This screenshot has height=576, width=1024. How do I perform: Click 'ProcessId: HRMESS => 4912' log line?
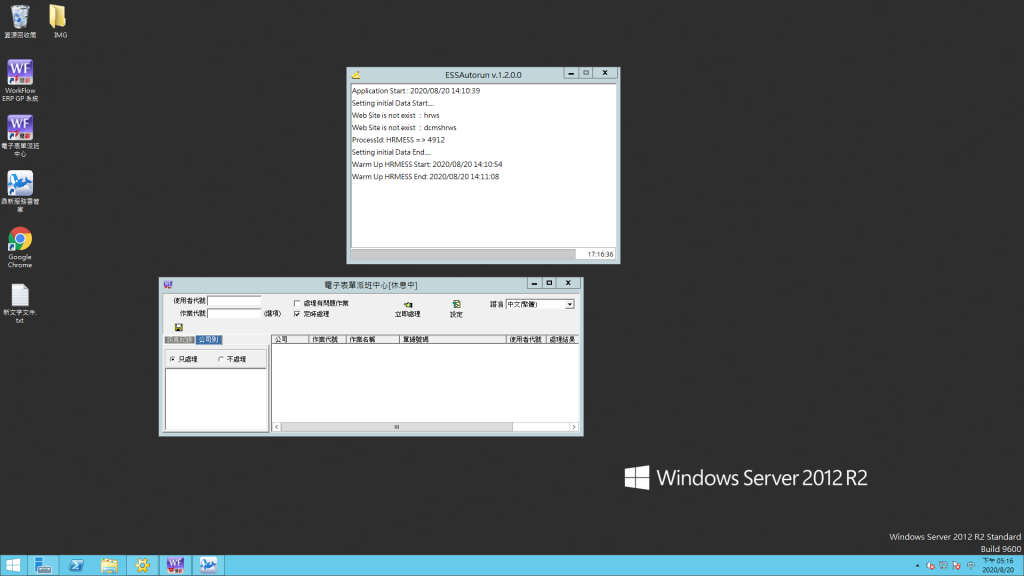click(x=398, y=140)
